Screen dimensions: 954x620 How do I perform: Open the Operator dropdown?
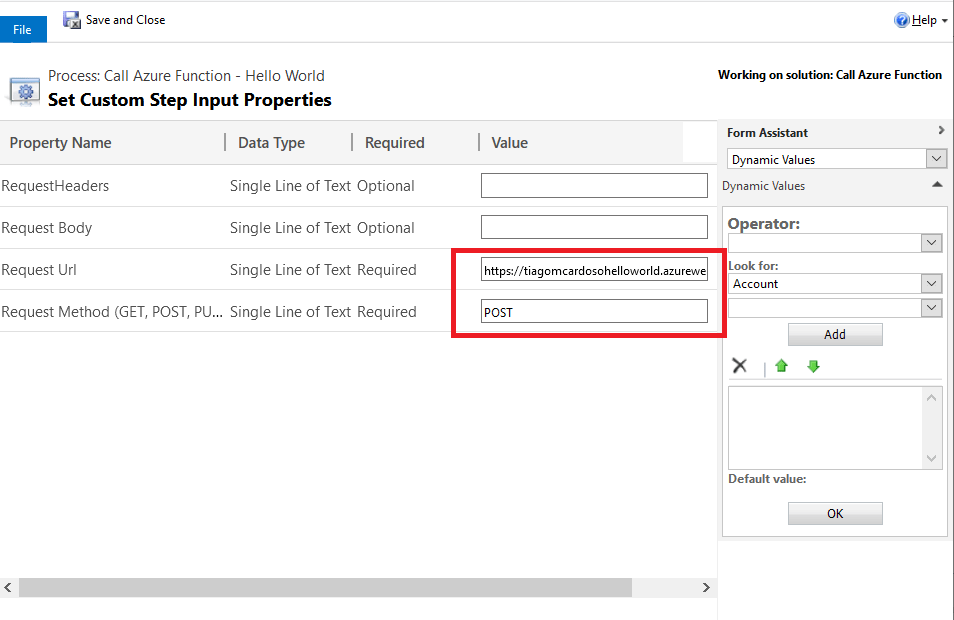click(931, 243)
